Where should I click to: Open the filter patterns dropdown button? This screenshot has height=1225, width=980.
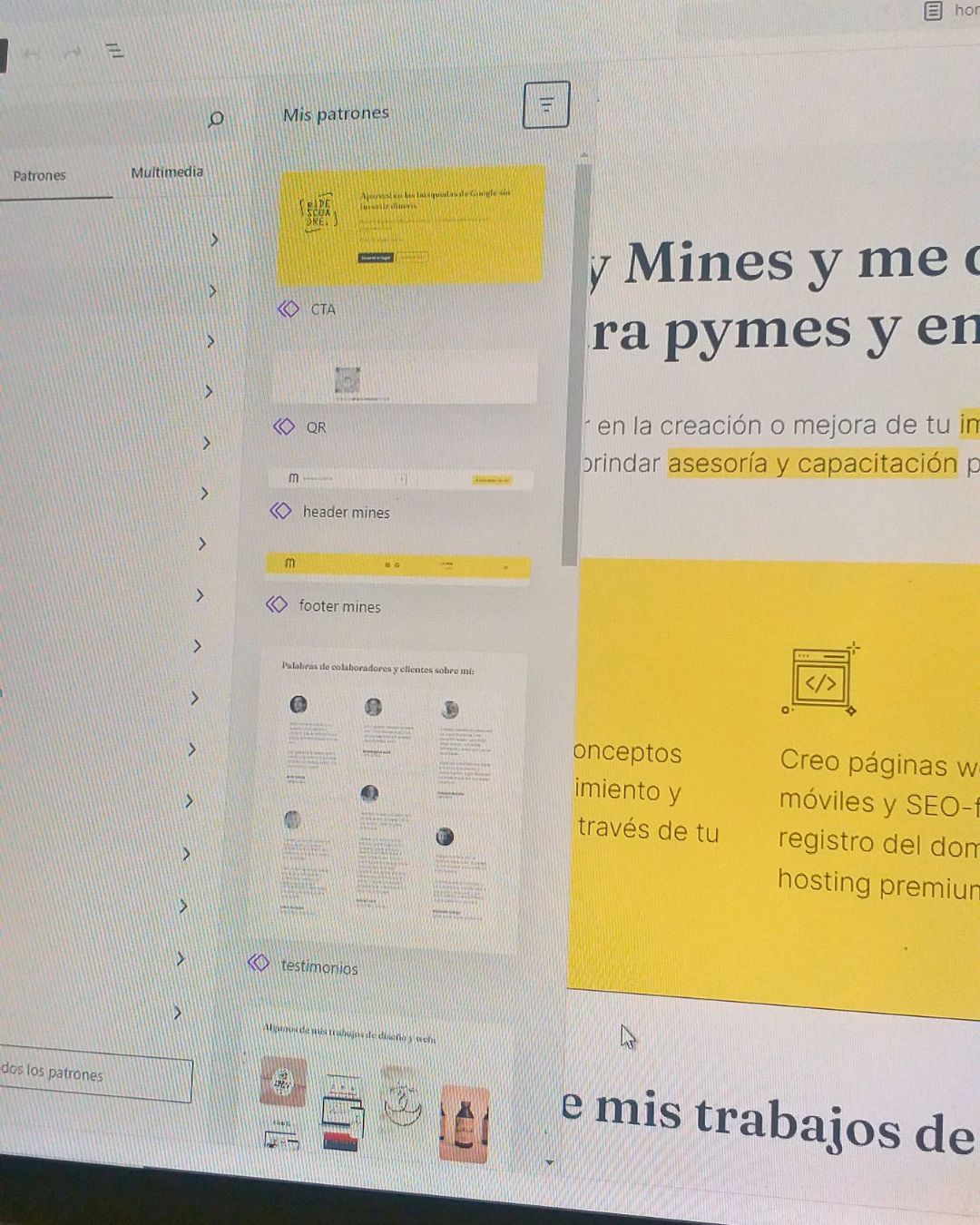click(x=546, y=105)
